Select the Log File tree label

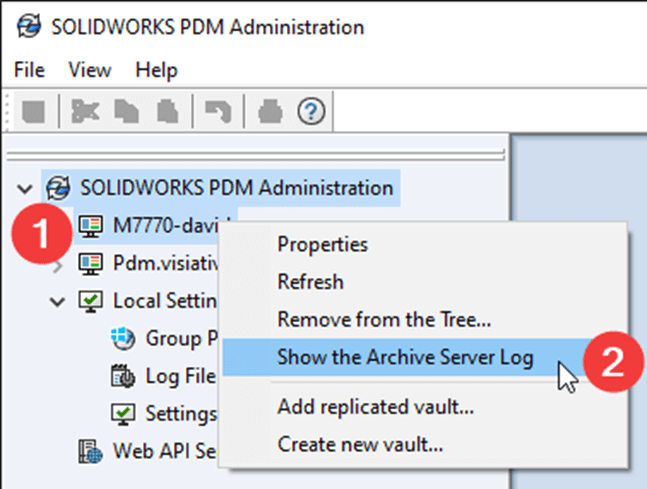coord(181,376)
